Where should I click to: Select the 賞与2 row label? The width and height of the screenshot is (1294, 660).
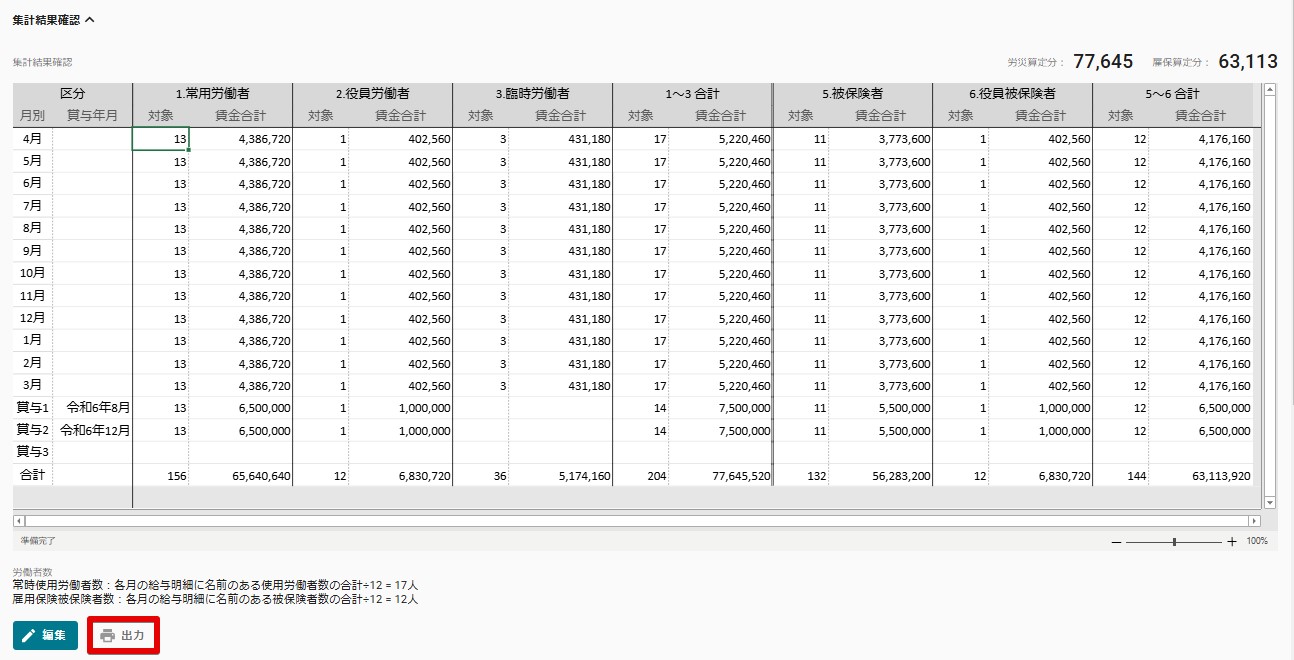(x=32, y=430)
